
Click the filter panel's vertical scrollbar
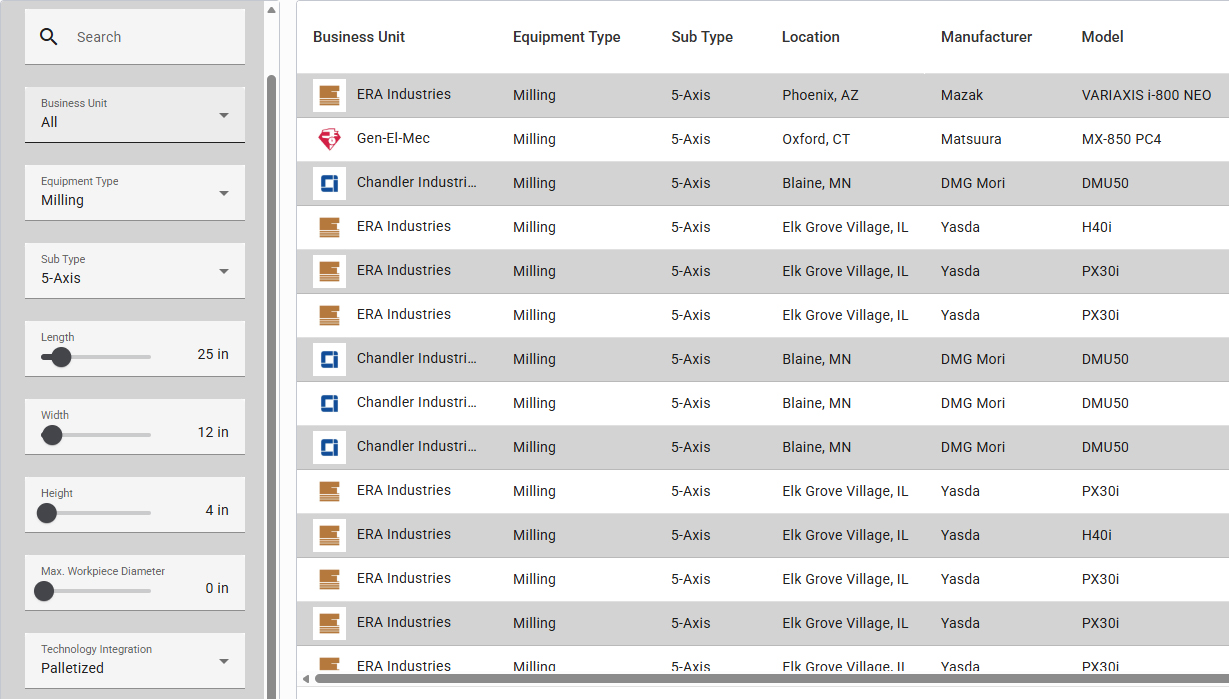pos(271,385)
